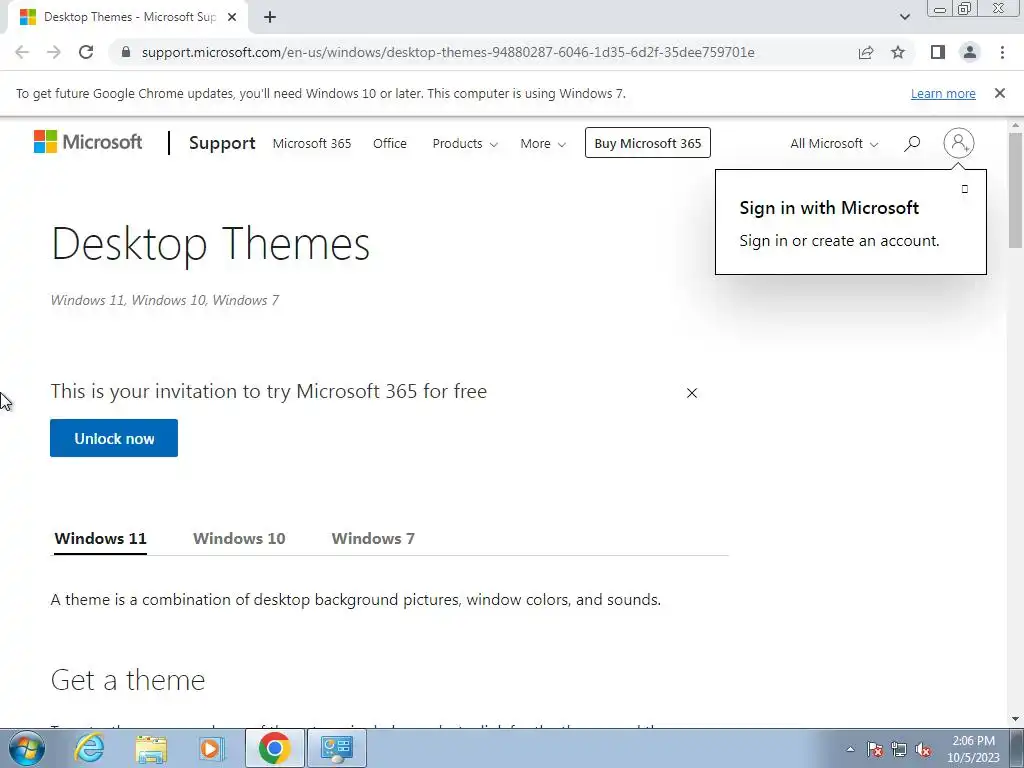Show hidden tray icons arrow
This screenshot has width=1024, height=768.
pyautogui.click(x=850, y=749)
